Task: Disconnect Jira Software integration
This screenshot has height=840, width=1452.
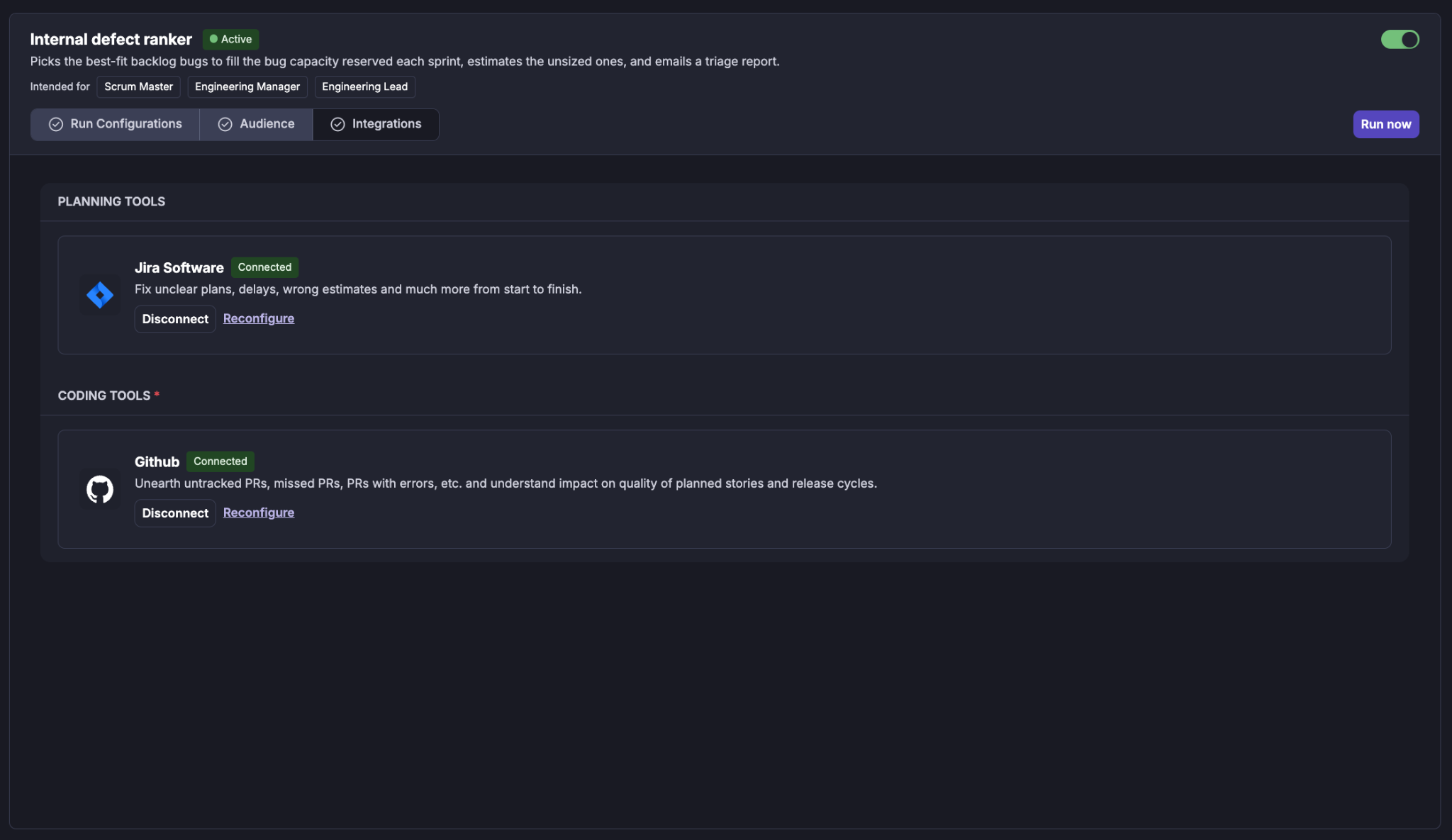Action: pyautogui.click(x=175, y=319)
